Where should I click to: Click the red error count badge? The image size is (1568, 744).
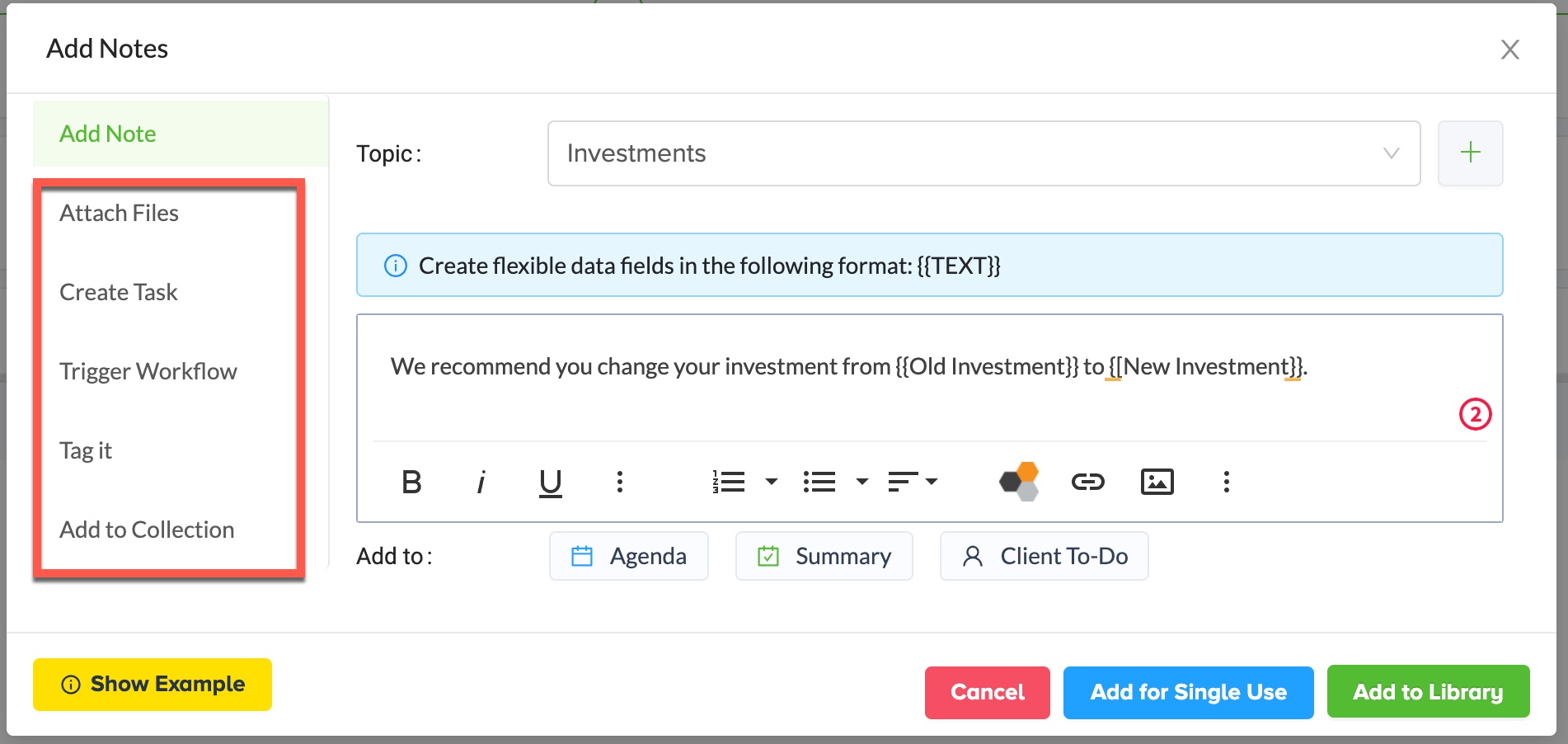[x=1475, y=414]
